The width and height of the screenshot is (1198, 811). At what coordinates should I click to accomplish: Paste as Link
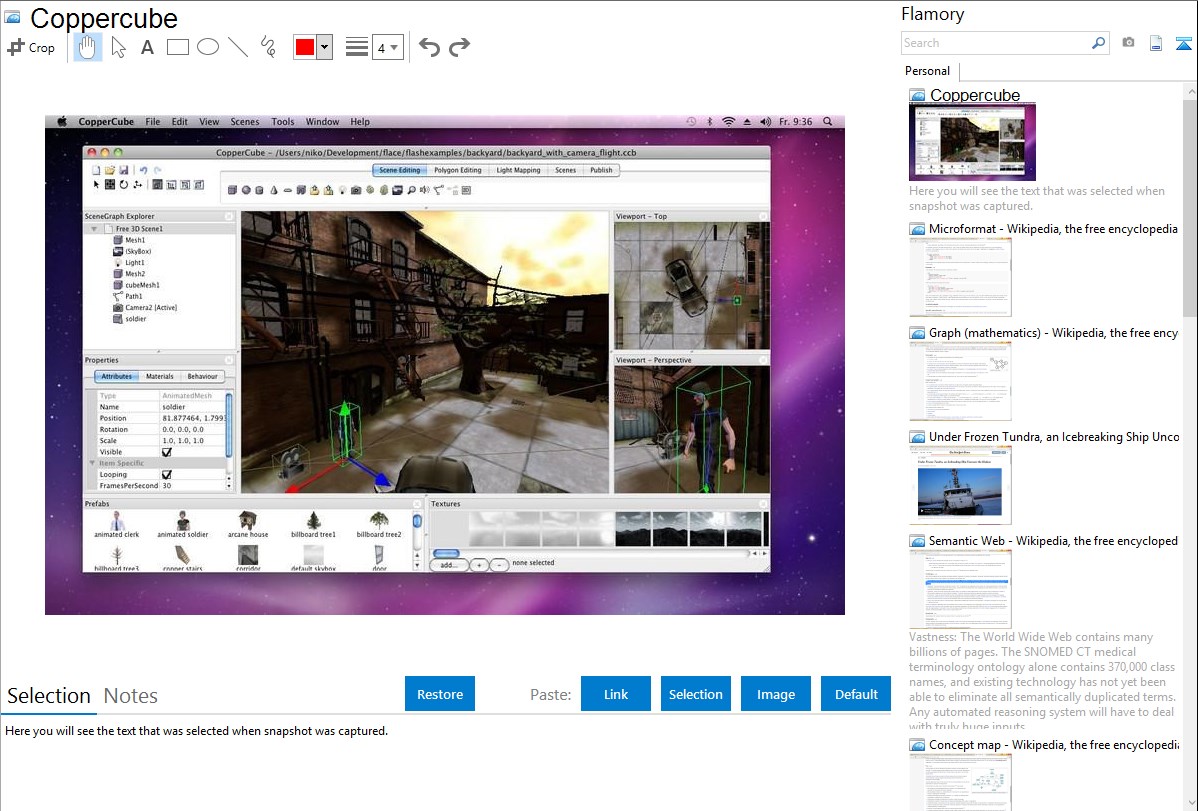616,694
